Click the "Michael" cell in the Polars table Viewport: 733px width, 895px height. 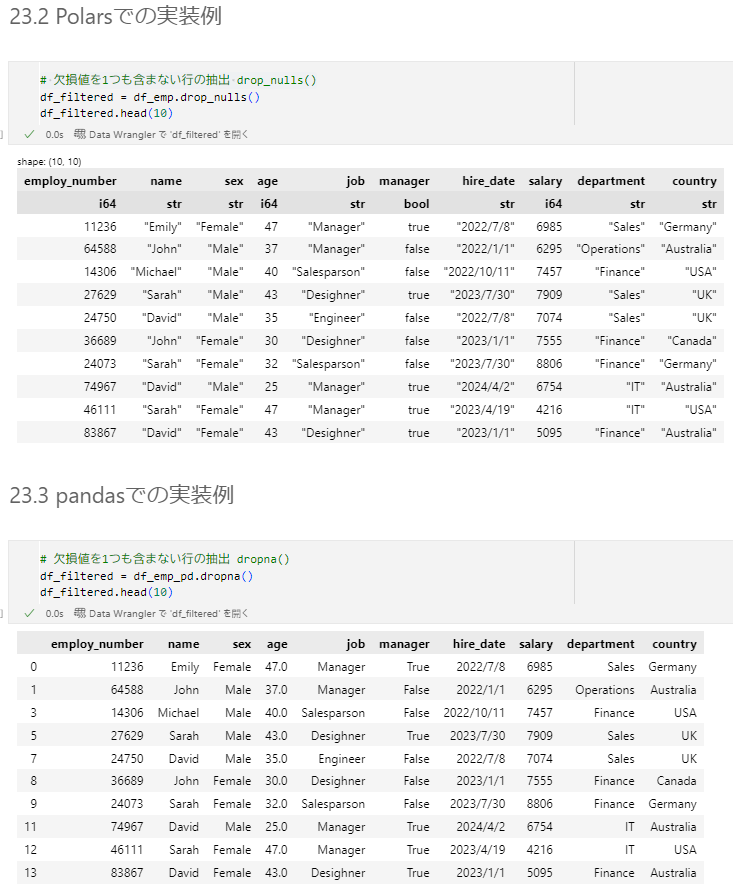click(156, 272)
